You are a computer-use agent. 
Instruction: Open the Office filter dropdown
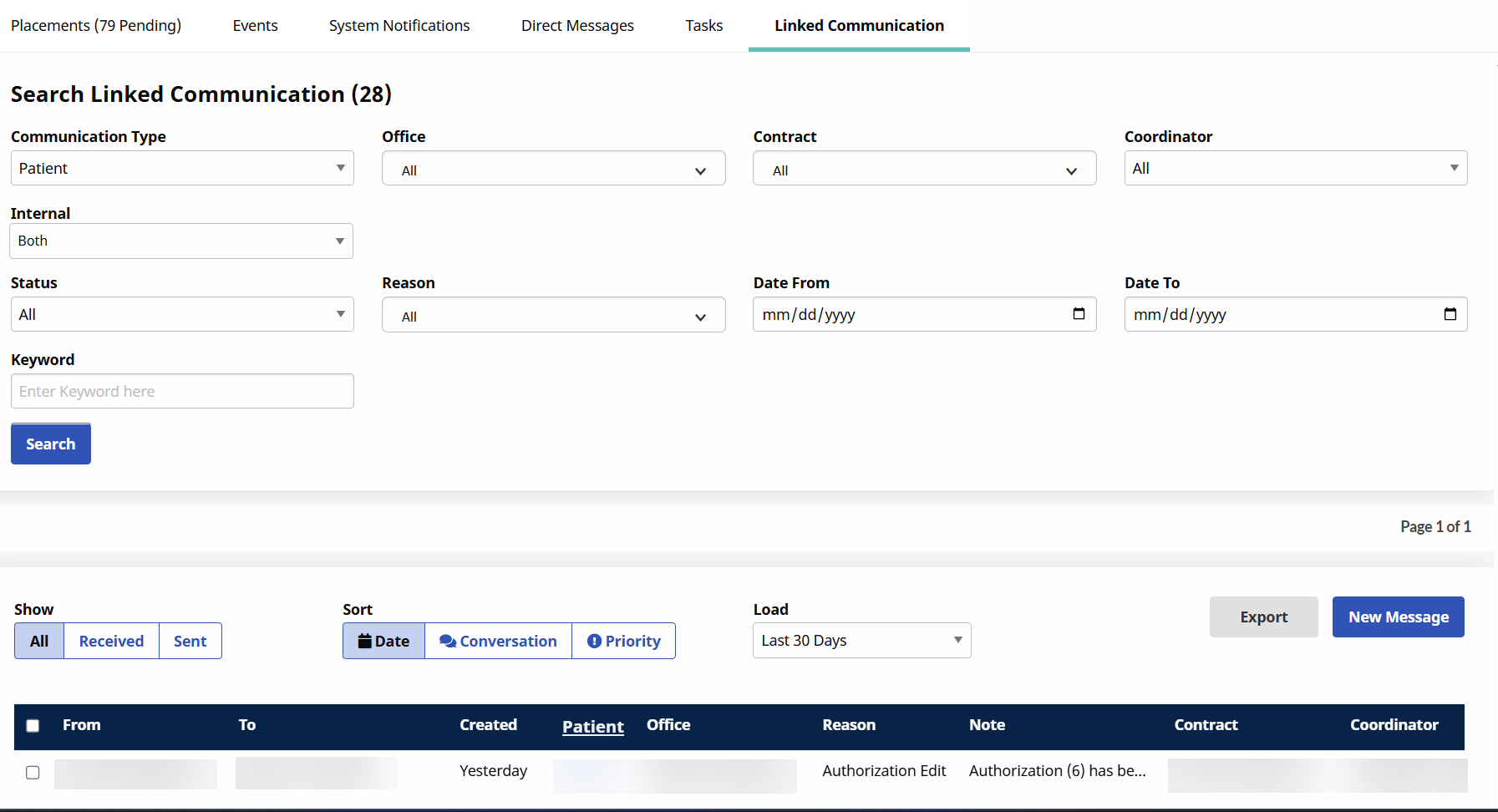(553, 170)
